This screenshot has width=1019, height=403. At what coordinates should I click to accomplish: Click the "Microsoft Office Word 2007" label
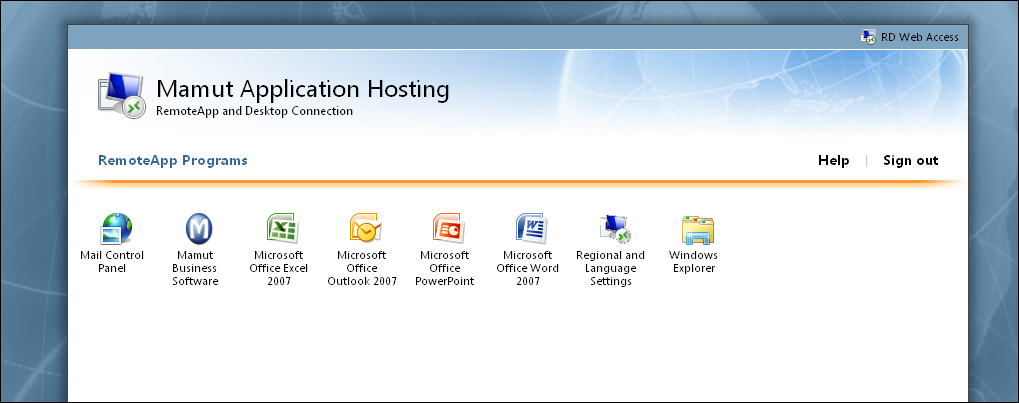click(528, 268)
